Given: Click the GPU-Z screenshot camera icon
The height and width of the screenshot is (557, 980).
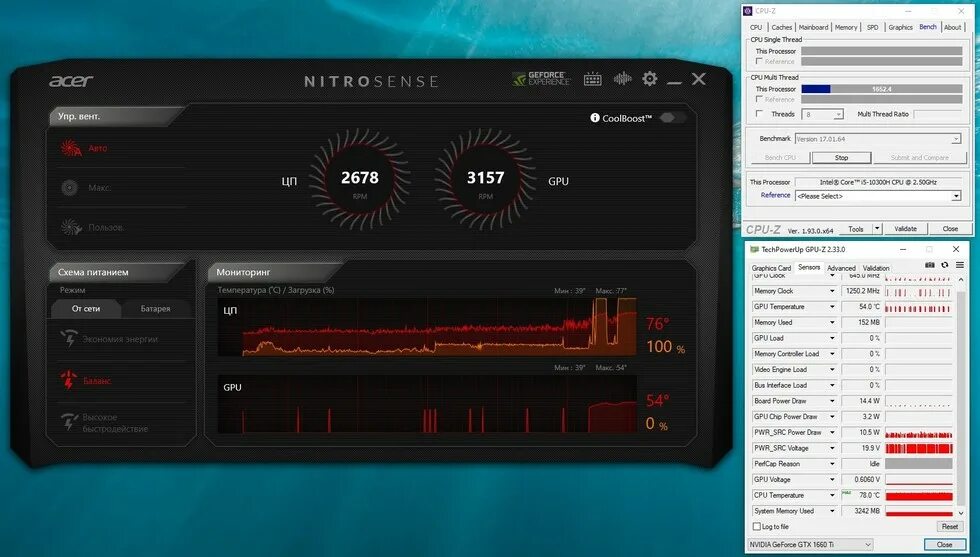Looking at the screenshot, I should (x=930, y=265).
